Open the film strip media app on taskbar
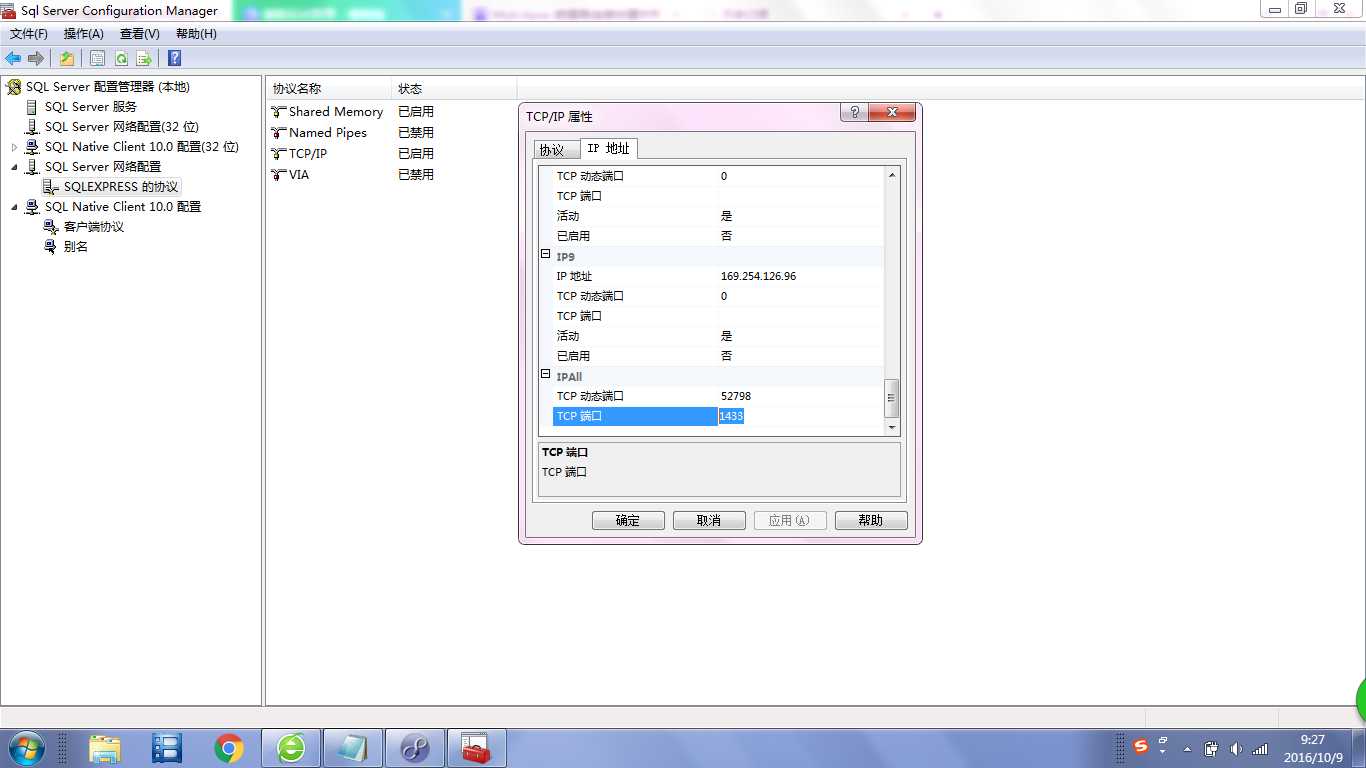This screenshot has width=1366, height=768. (167, 748)
